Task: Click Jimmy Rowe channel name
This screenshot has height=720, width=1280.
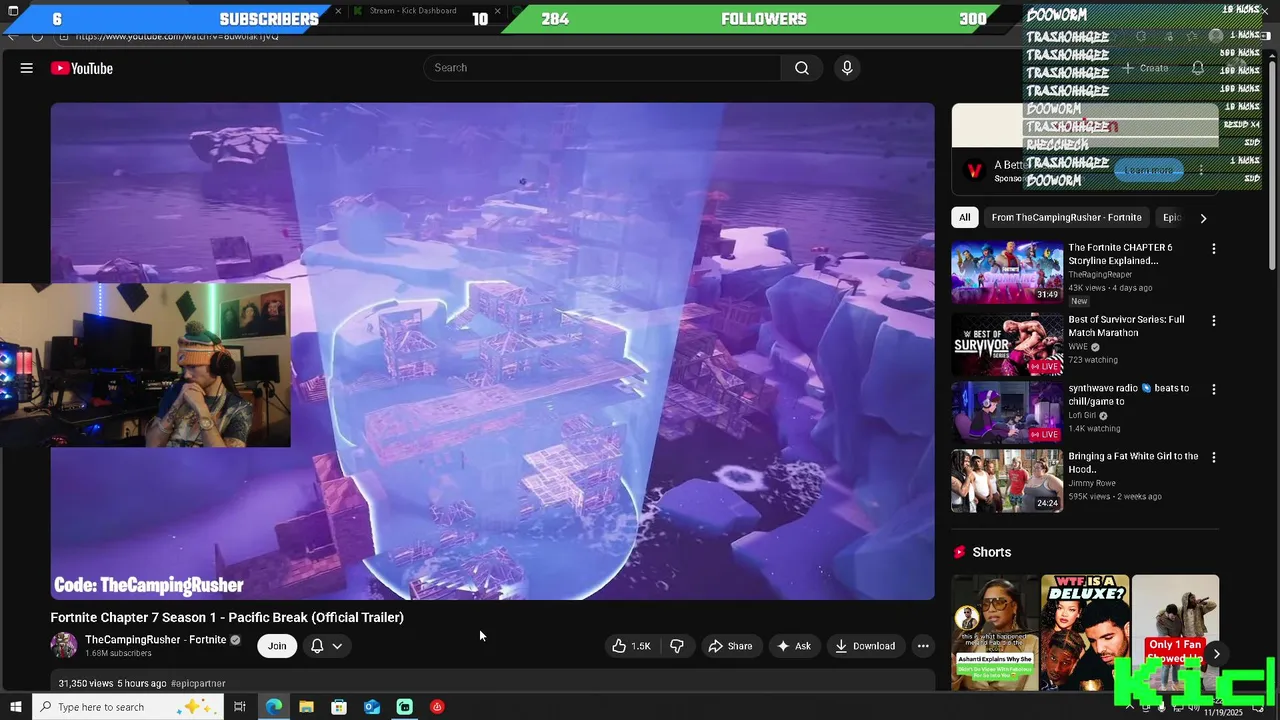Action: click(x=1091, y=483)
